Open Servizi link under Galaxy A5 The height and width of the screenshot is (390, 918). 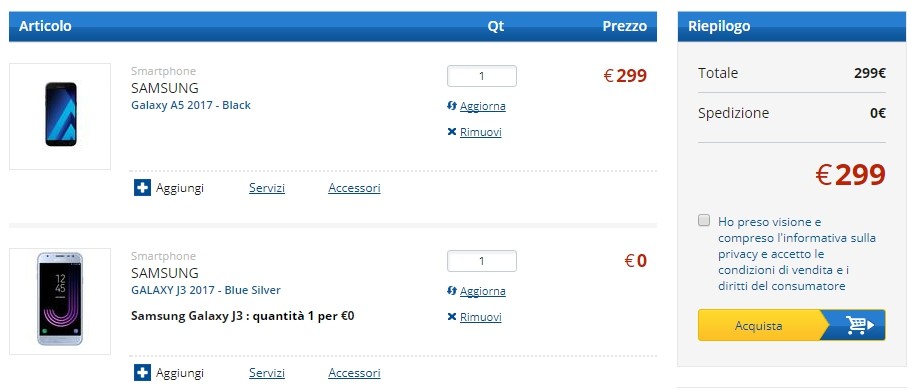(267, 188)
